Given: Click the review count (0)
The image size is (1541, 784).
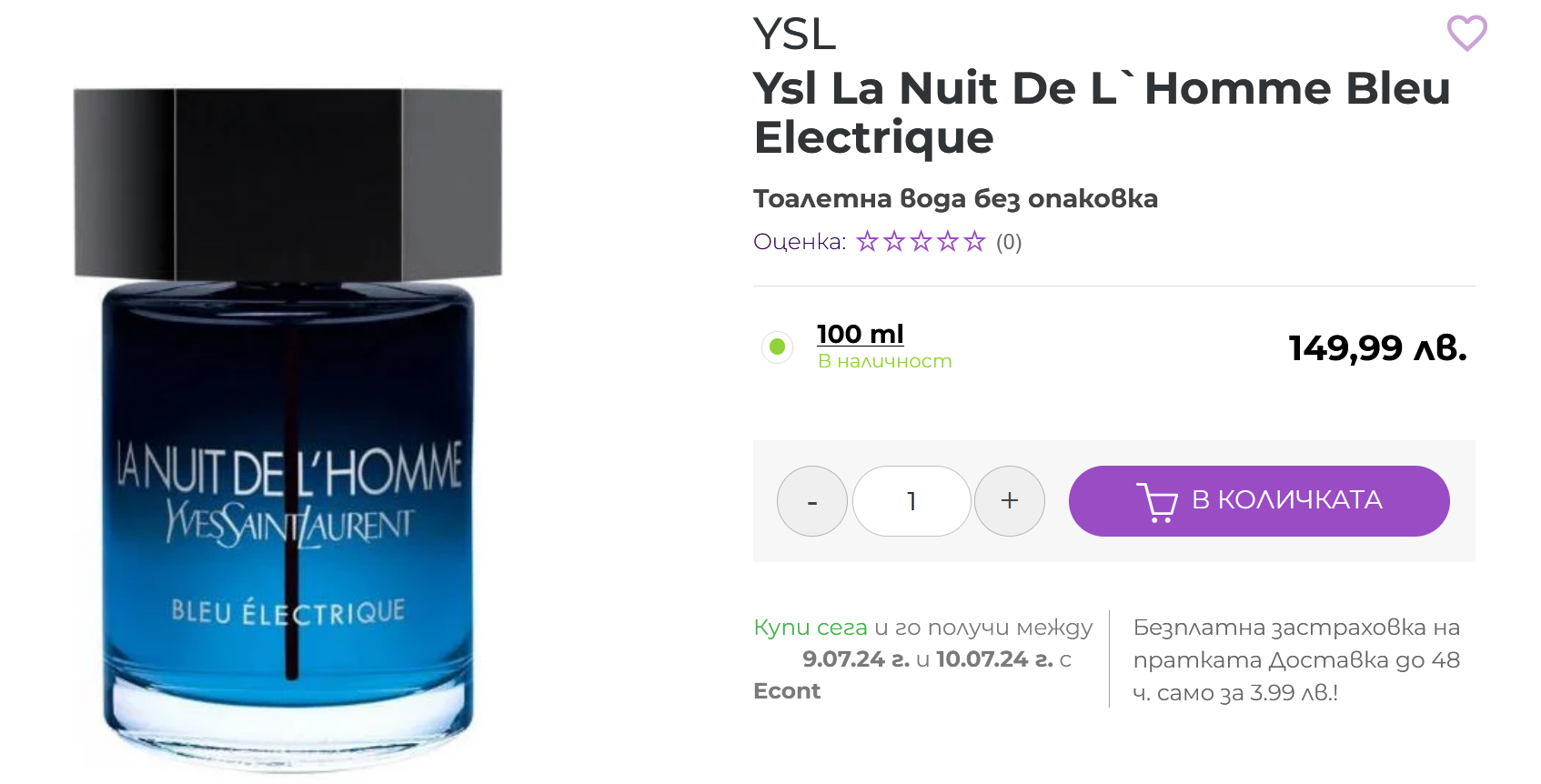Looking at the screenshot, I should (x=1009, y=242).
